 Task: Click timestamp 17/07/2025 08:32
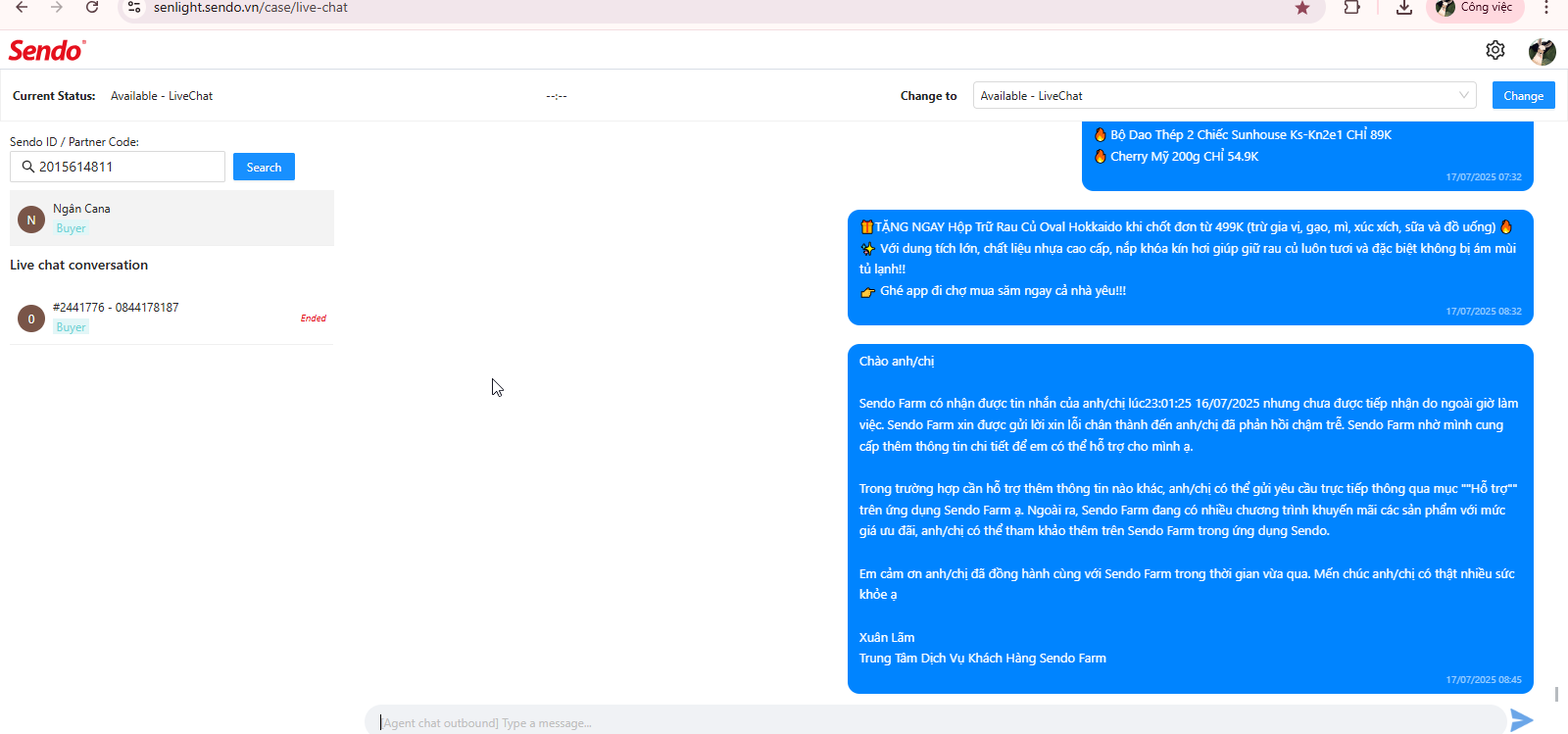coord(1484,311)
